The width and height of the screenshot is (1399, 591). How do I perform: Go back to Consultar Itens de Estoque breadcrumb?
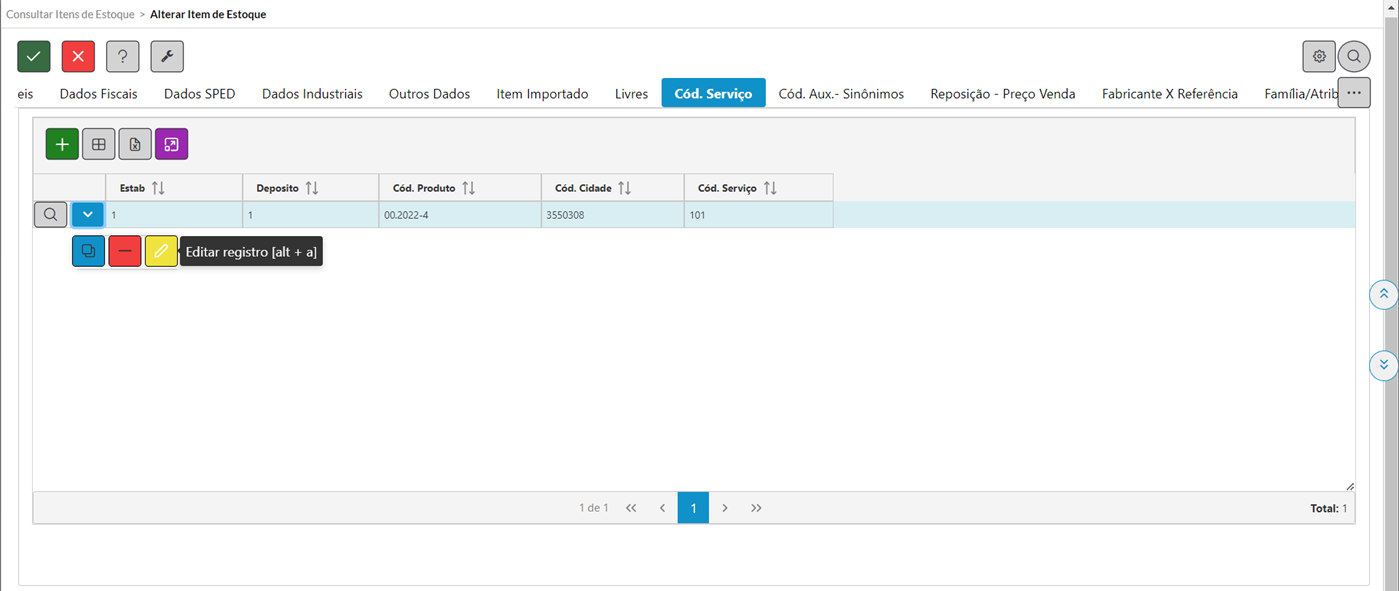click(70, 15)
